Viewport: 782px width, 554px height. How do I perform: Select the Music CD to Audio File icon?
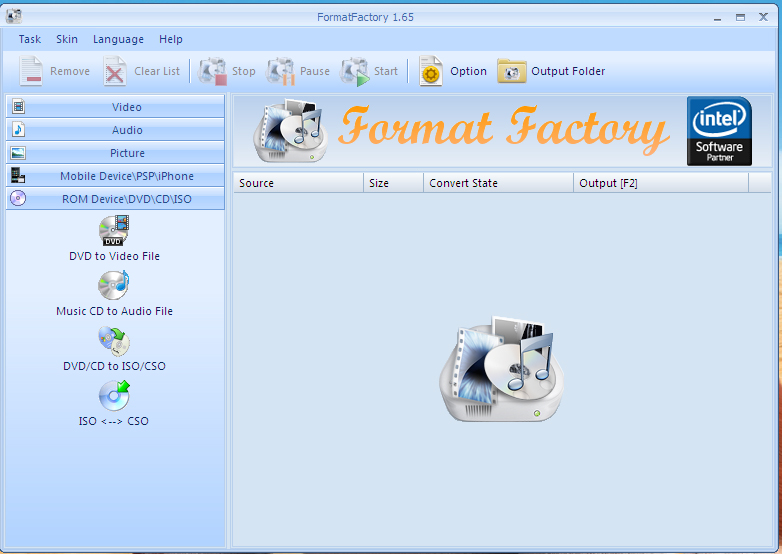tap(114, 285)
